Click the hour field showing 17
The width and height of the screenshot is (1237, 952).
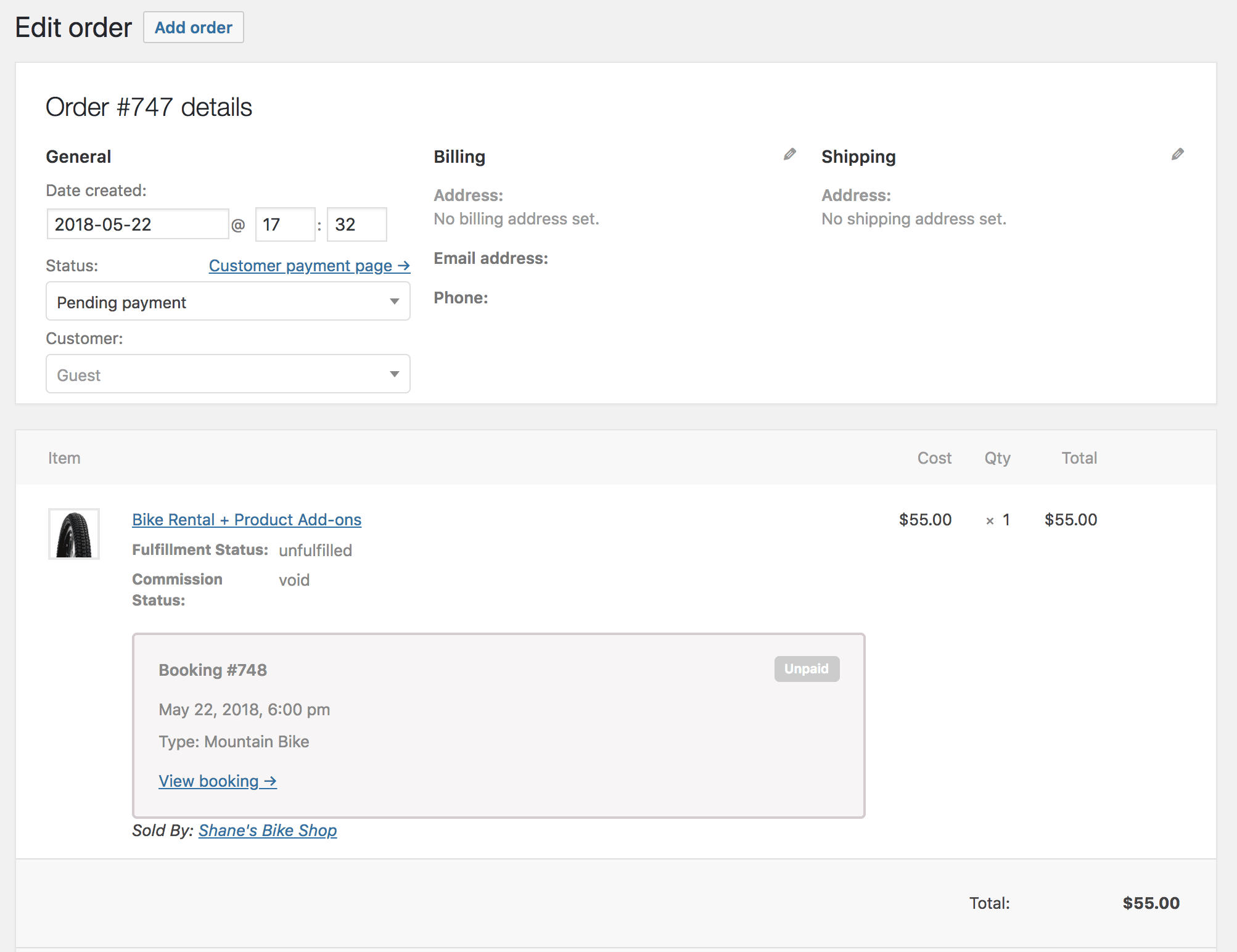pyautogui.click(x=285, y=224)
